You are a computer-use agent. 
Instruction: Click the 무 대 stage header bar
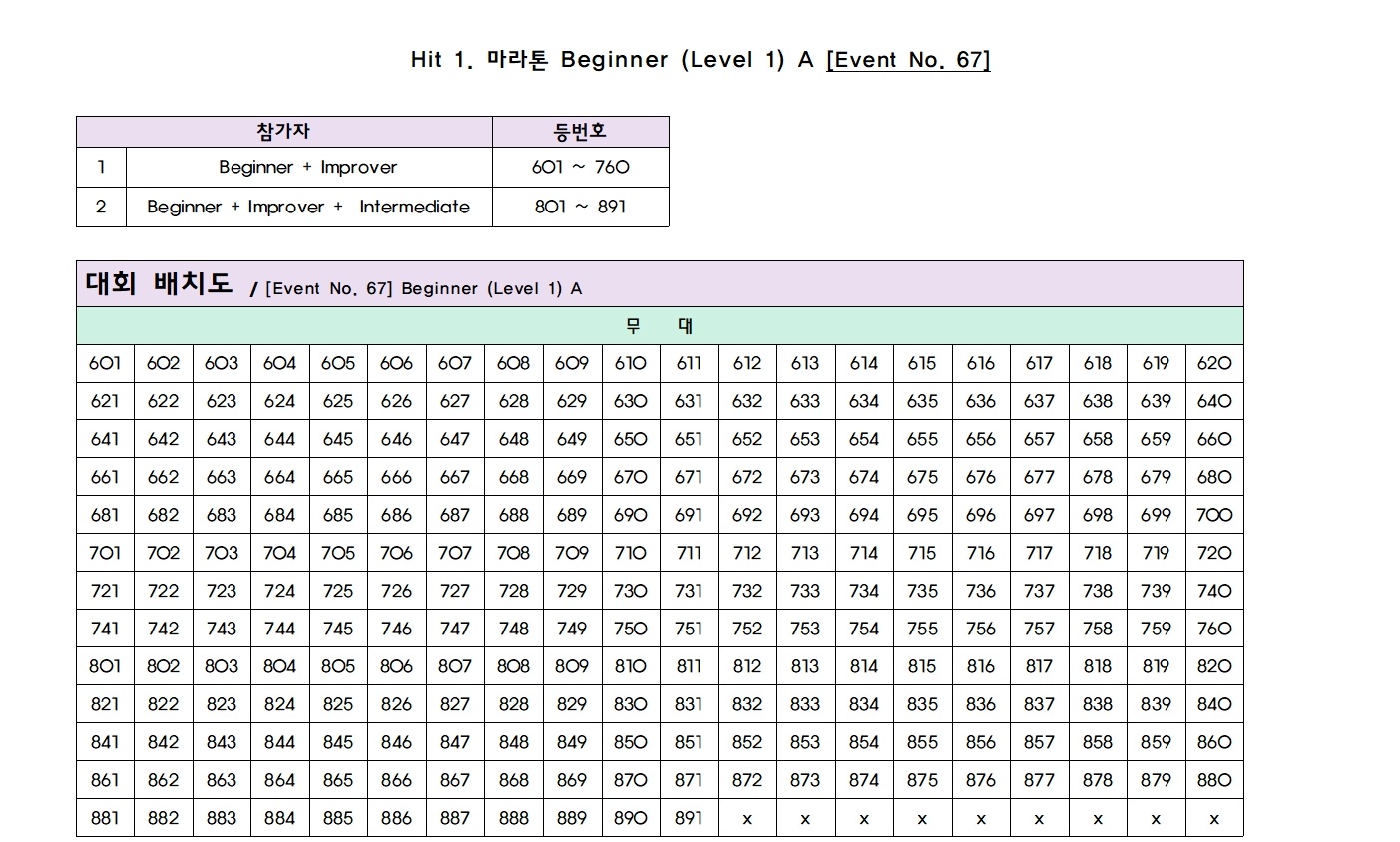pyautogui.click(x=660, y=326)
